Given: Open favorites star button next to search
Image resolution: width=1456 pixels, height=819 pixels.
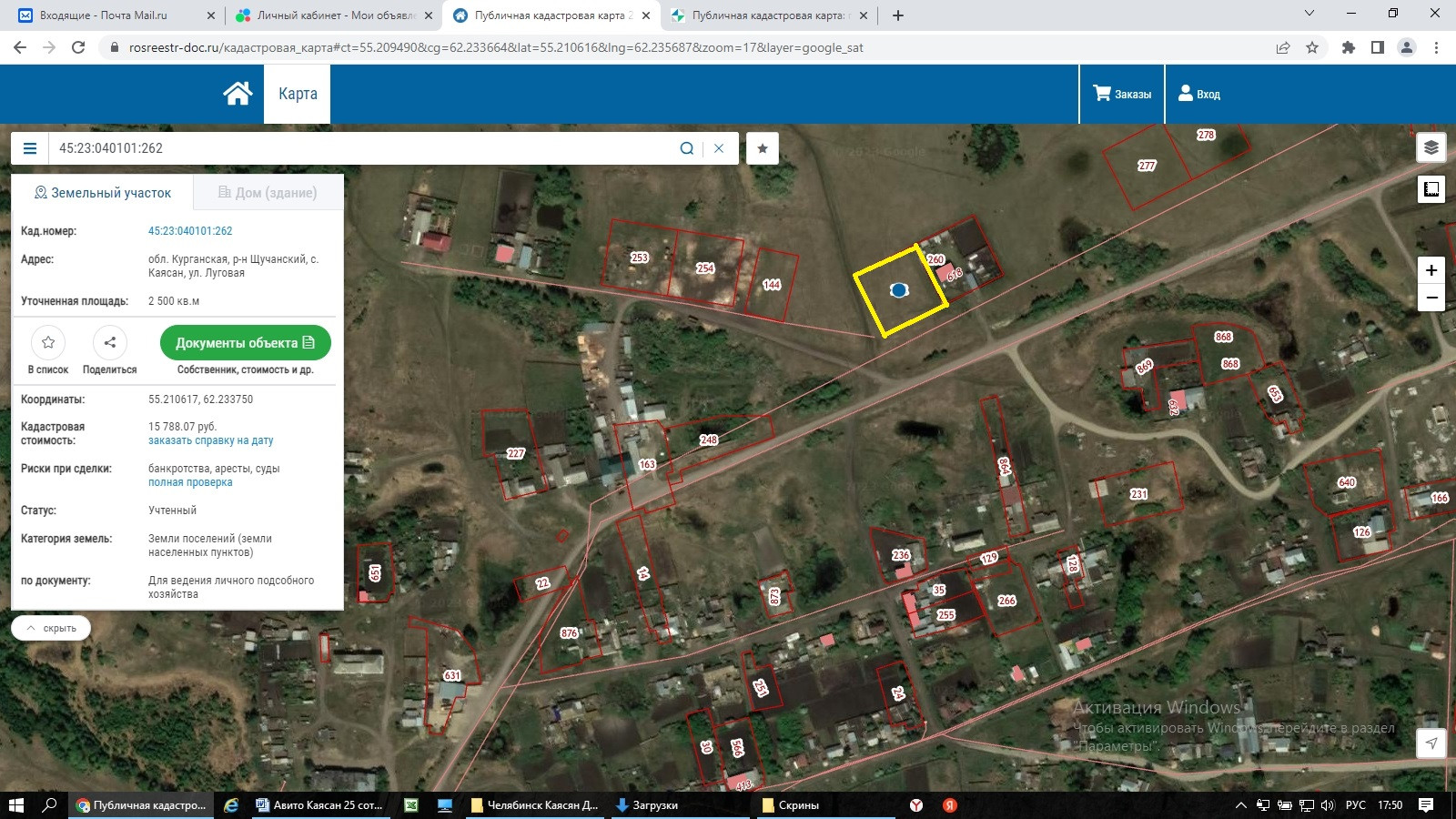Looking at the screenshot, I should pos(763,148).
